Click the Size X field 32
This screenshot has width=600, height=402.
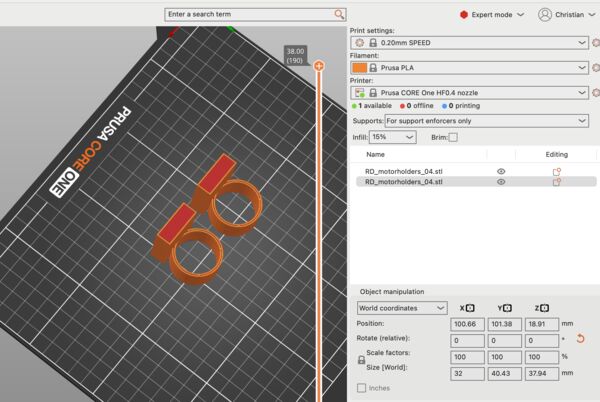click(467, 374)
